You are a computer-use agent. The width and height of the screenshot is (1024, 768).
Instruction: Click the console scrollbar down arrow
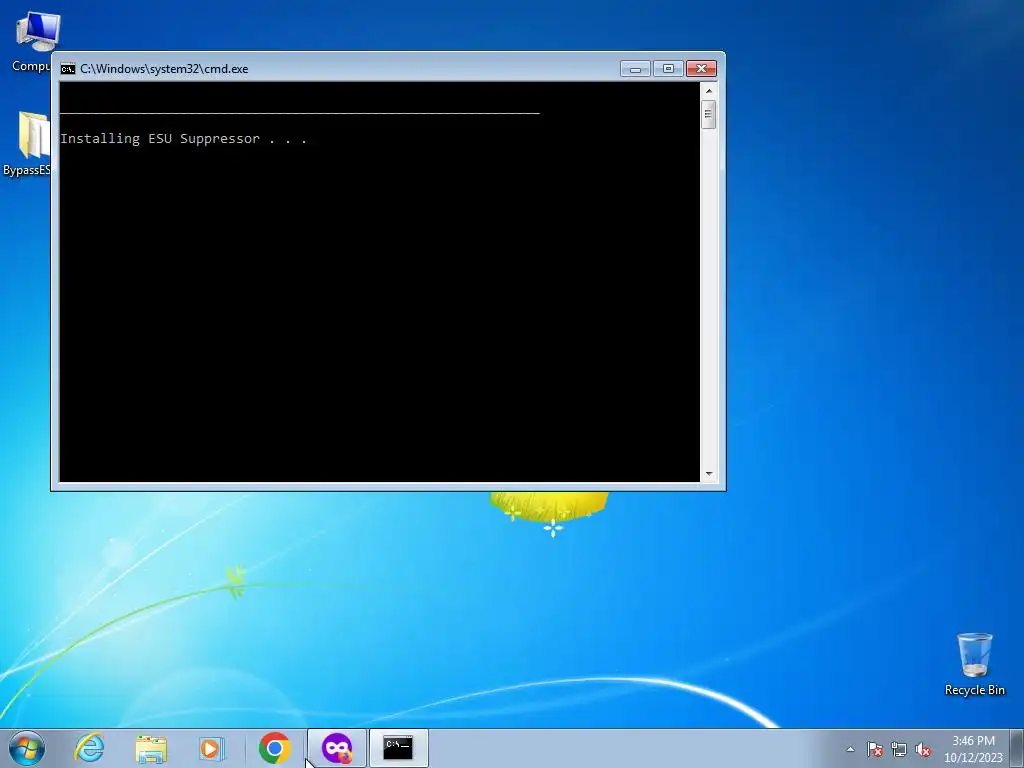(x=709, y=474)
